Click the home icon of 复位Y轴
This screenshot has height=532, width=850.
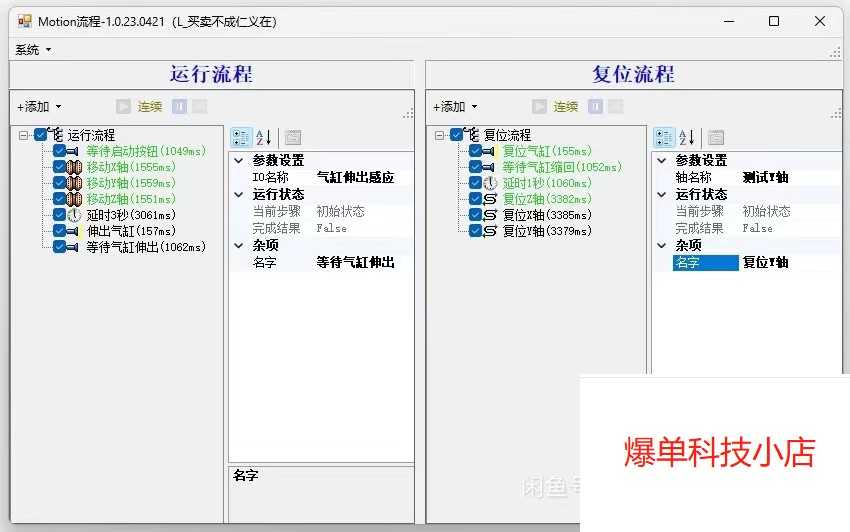pos(490,231)
